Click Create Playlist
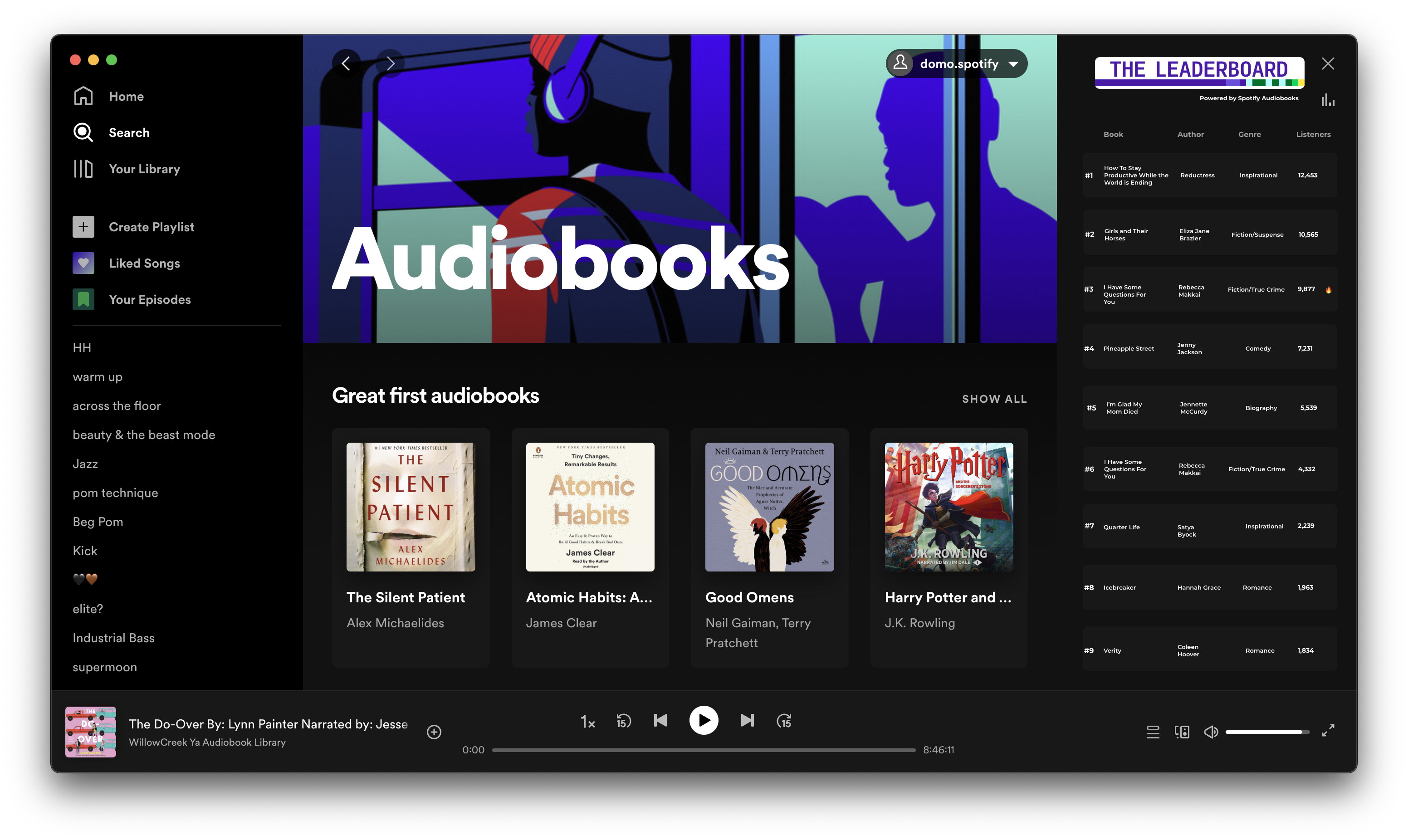The height and width of the screenshot is (840, 1408). tap(151, 227)
